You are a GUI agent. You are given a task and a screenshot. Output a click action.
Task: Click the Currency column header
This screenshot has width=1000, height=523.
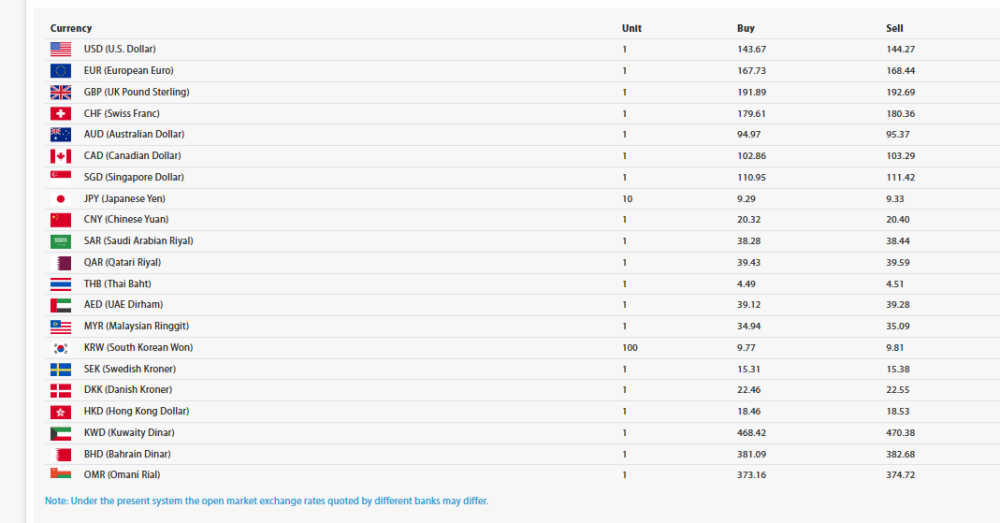[71, 29]
